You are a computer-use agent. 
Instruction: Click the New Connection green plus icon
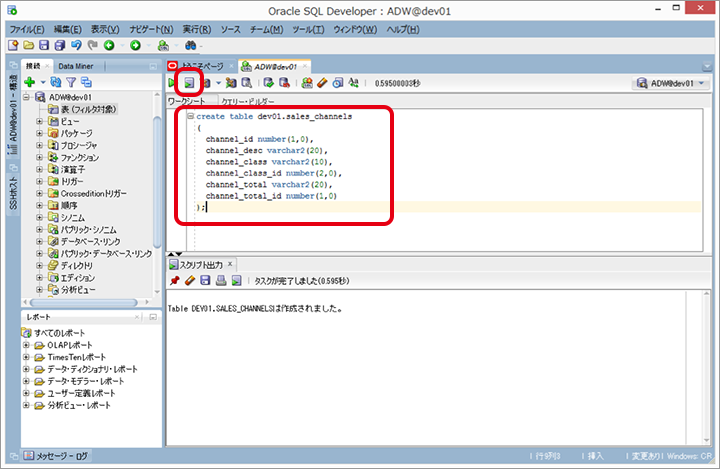(x=30, y=81)
